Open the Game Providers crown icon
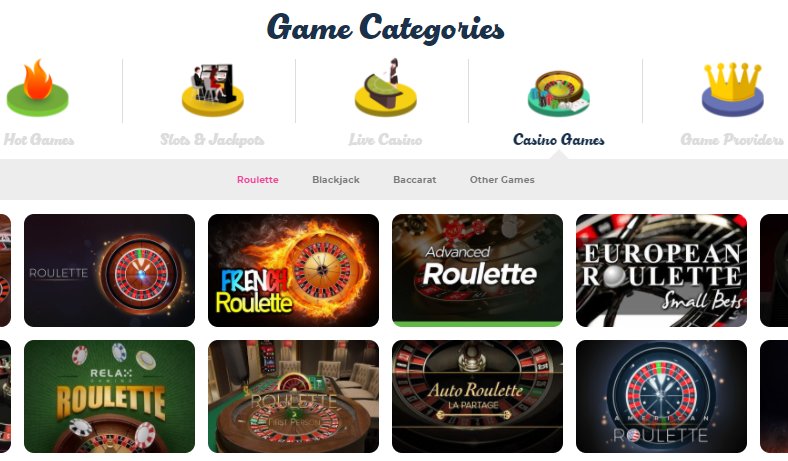The height and width of the screenshot is (461, 788). pyautogui.click(x=732, y=89)
